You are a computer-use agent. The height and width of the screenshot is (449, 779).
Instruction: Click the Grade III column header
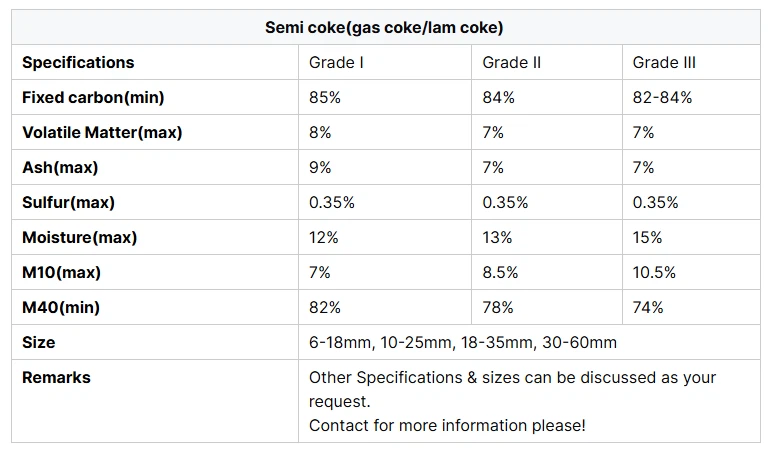pos(664,62)
